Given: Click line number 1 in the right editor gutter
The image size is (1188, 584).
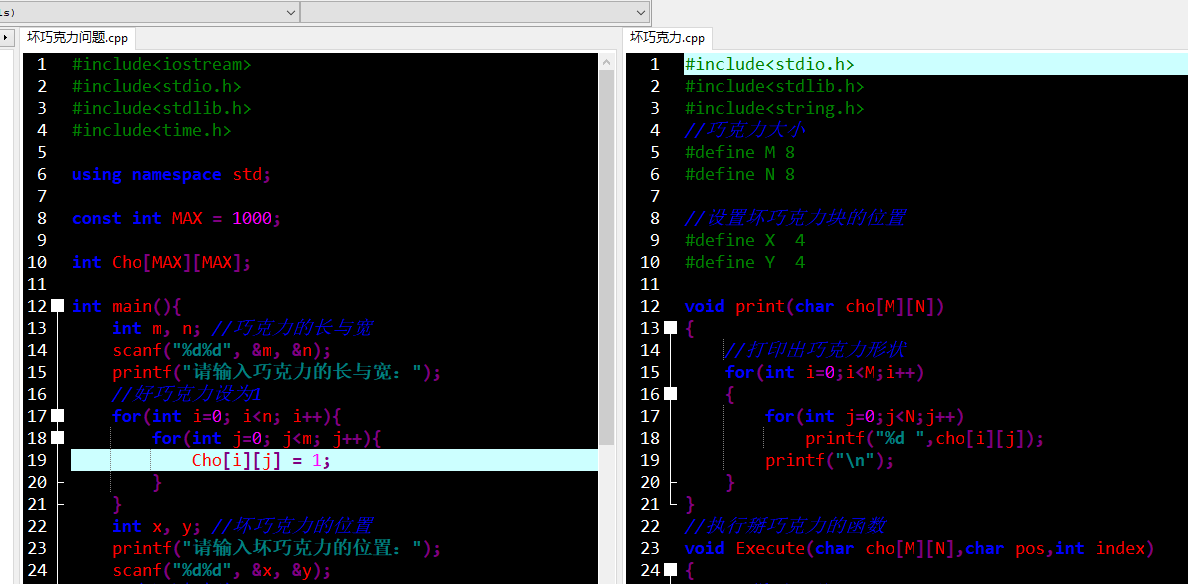Looking at the screenshot, I should pos(655,63).
